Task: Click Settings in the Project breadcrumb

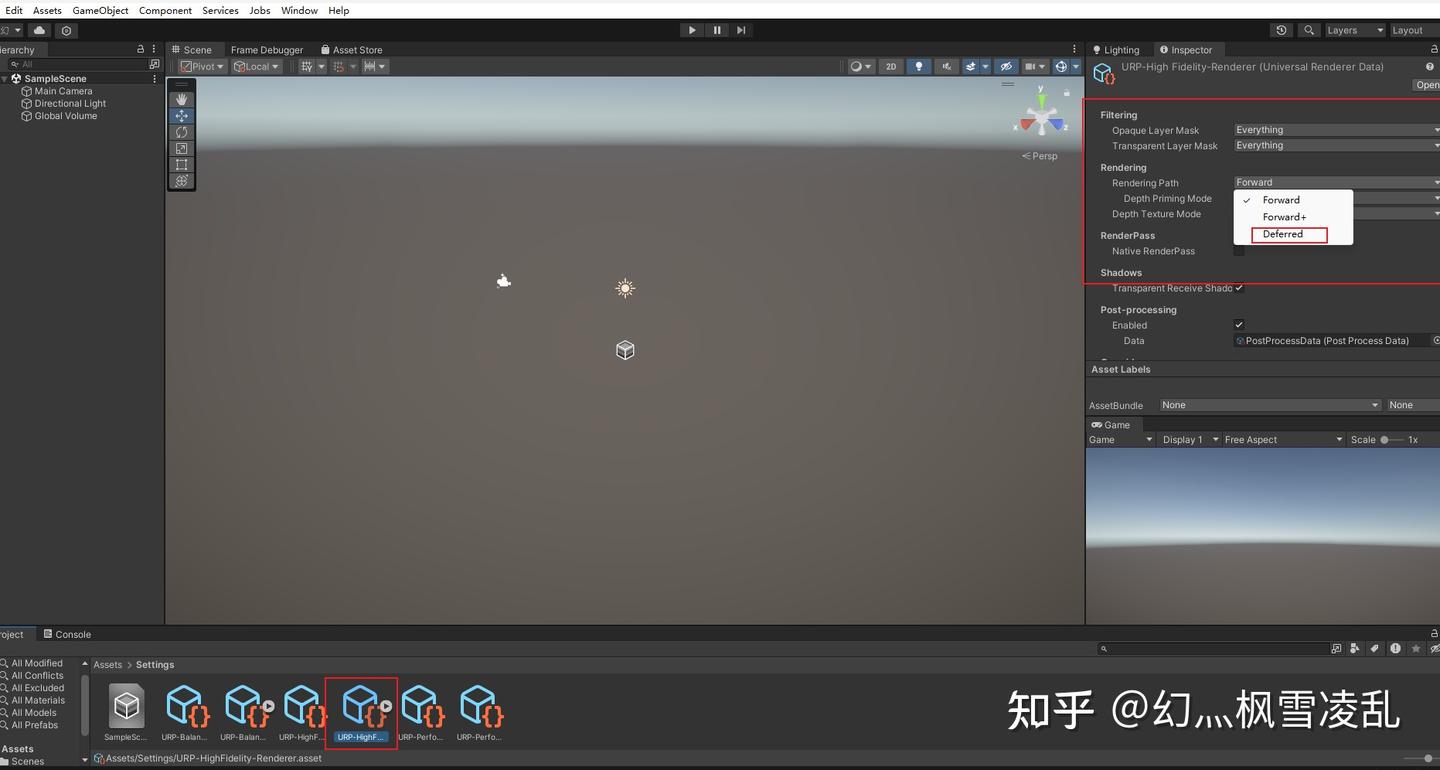Action: 155,665
